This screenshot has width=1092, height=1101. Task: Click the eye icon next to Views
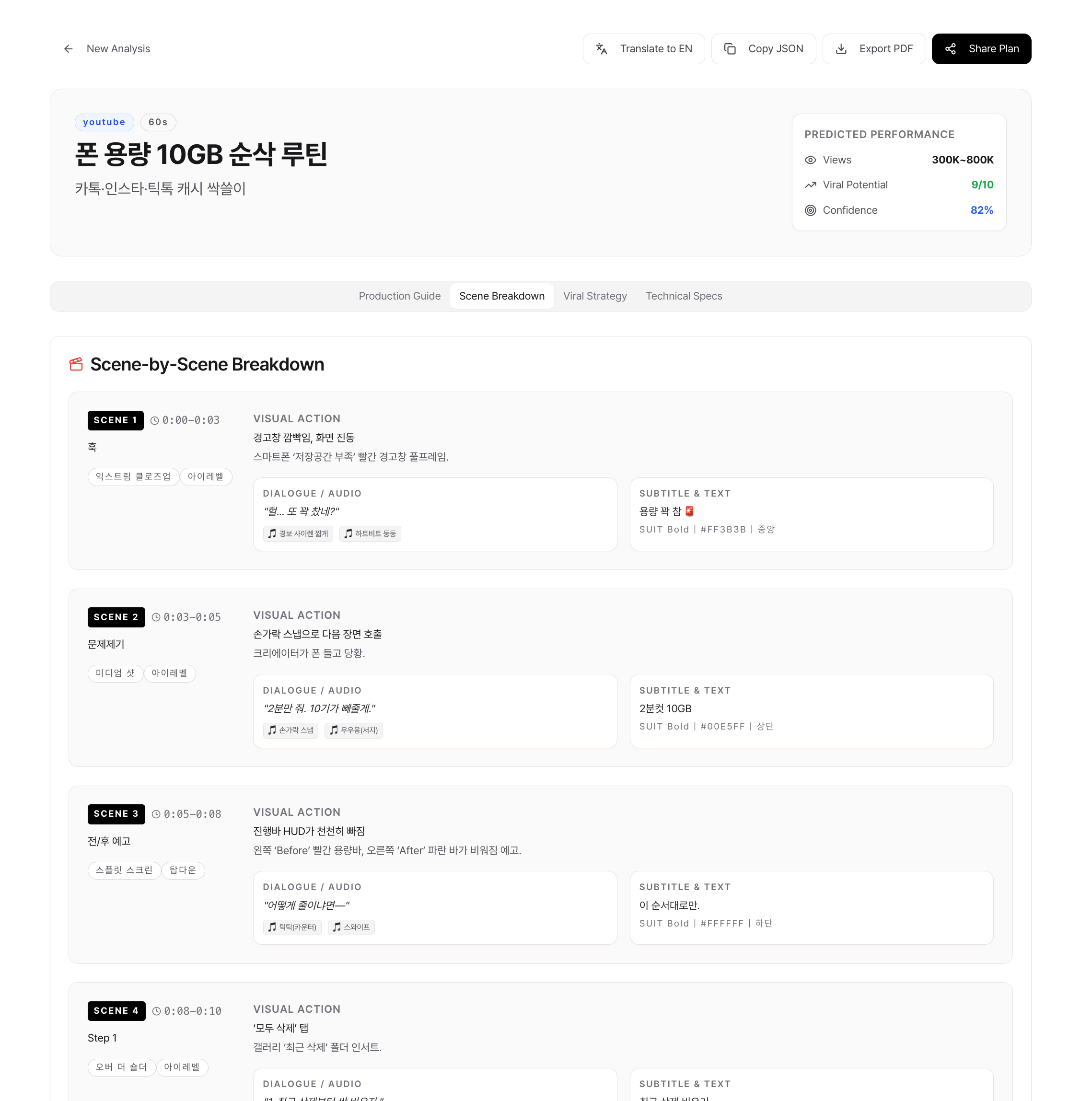pos(811,160)
